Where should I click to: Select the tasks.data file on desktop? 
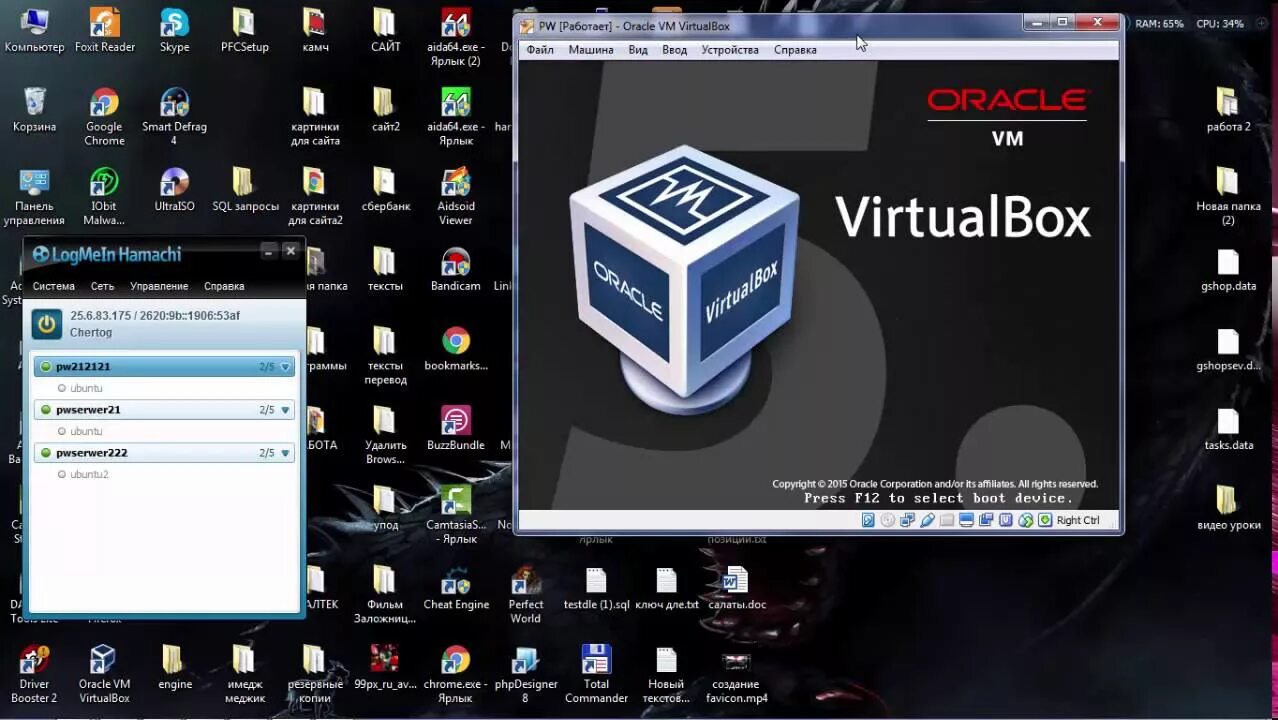pos(1228,429)
